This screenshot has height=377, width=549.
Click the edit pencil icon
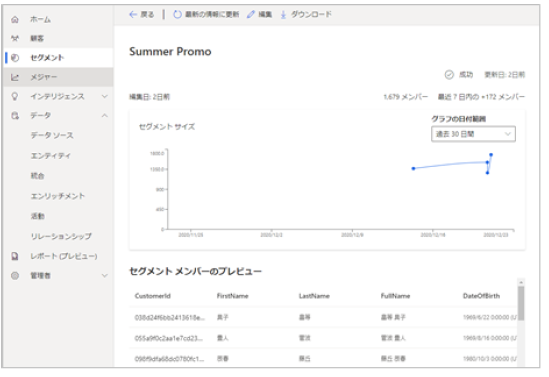coord(251,14)
